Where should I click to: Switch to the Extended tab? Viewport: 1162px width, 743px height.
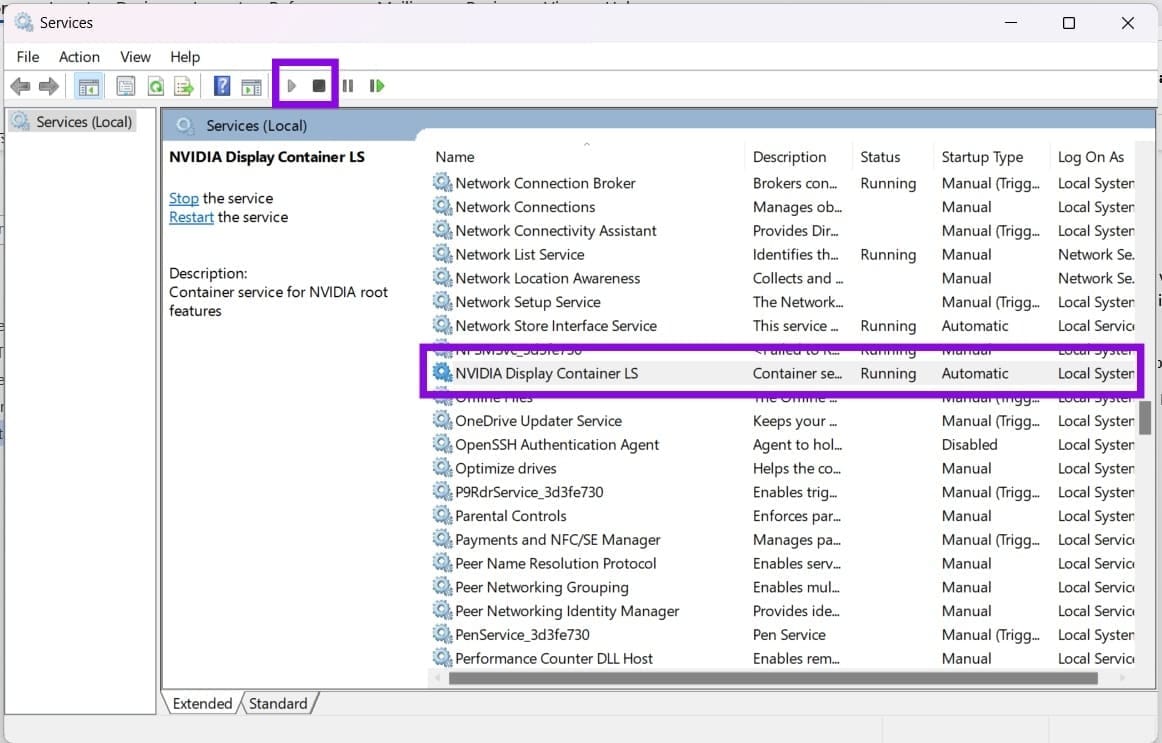pos(202,703)
